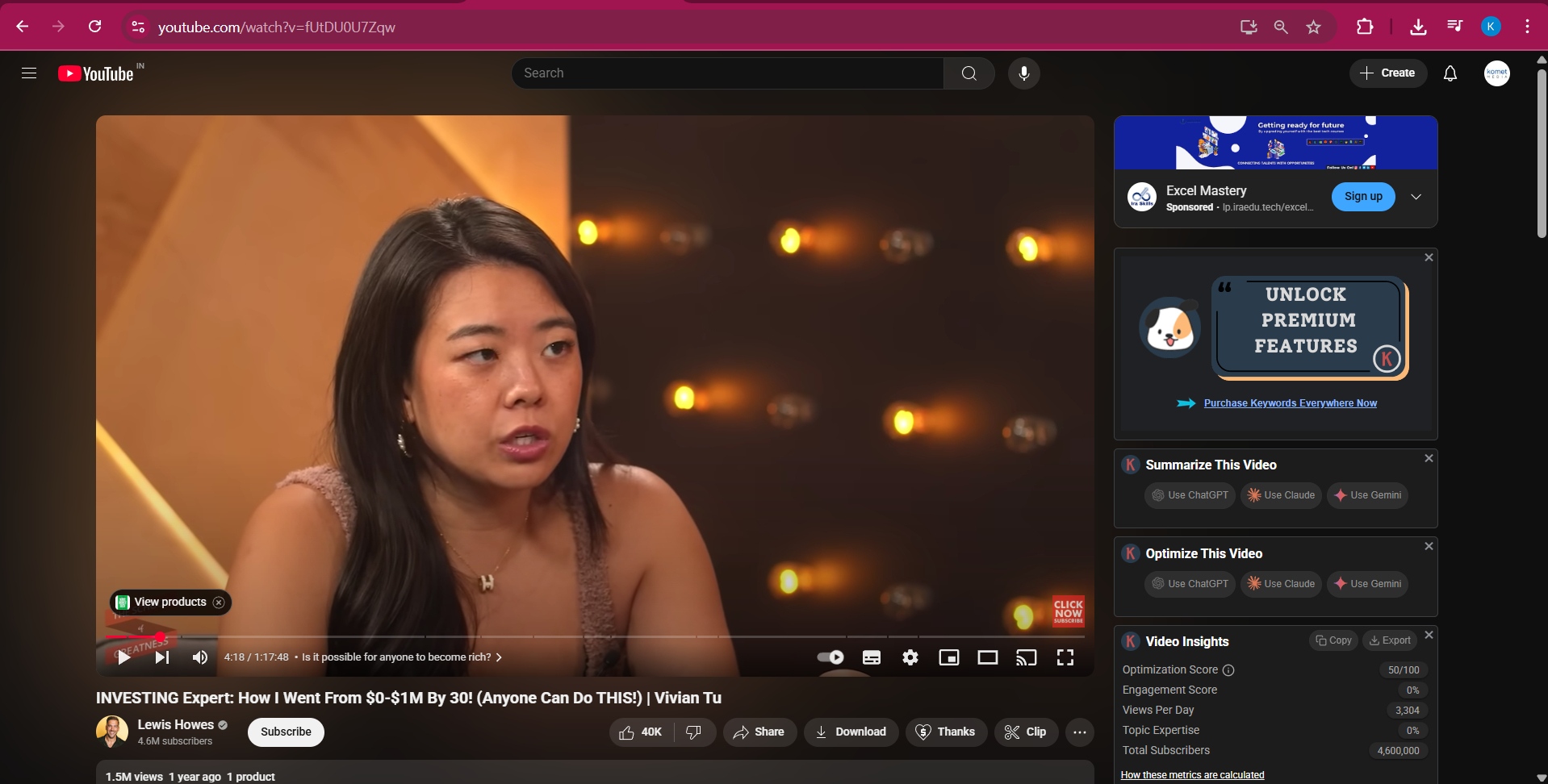1548x784 pixels.
Task: Cast video with Play on TV
Action: click(1027, 657)
